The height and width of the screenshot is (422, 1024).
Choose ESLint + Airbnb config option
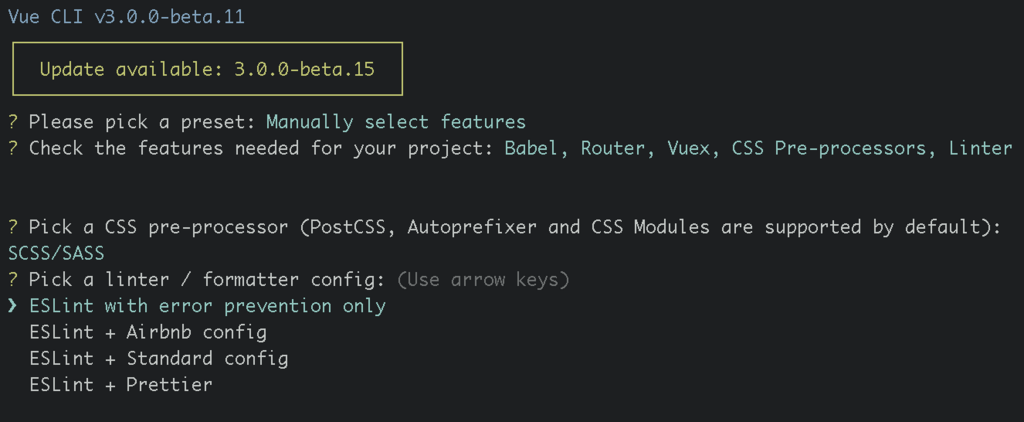click(x=148, y=332)
